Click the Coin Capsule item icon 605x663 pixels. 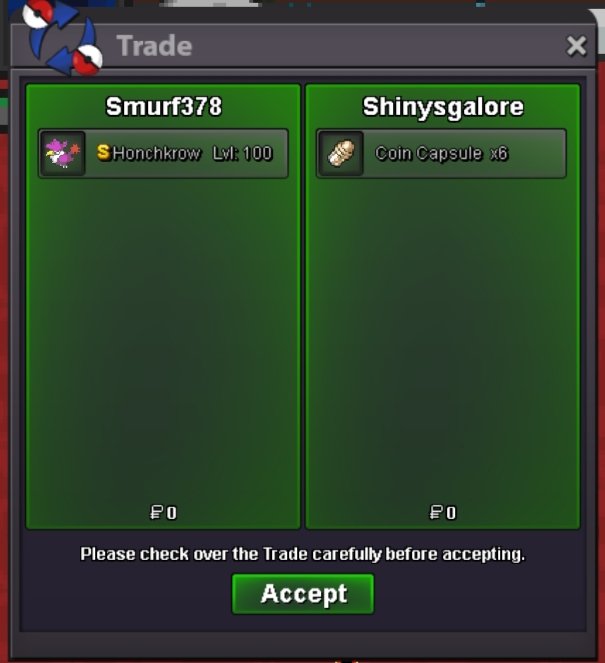[x=341, y=153]
